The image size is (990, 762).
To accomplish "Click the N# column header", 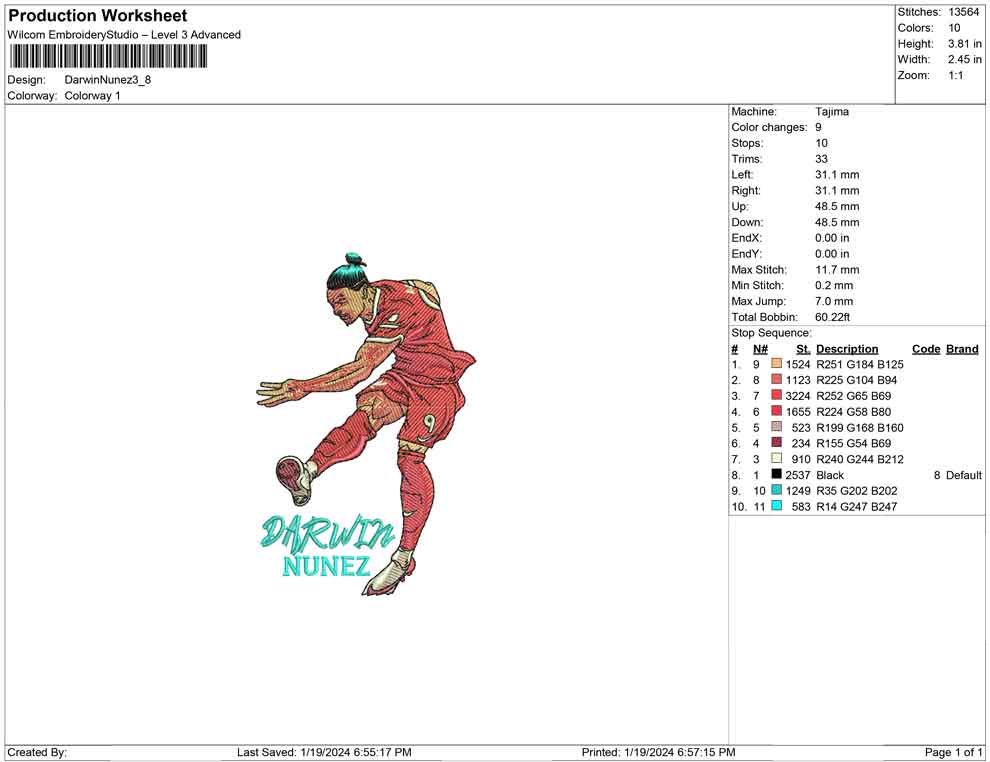I will 760,349.
